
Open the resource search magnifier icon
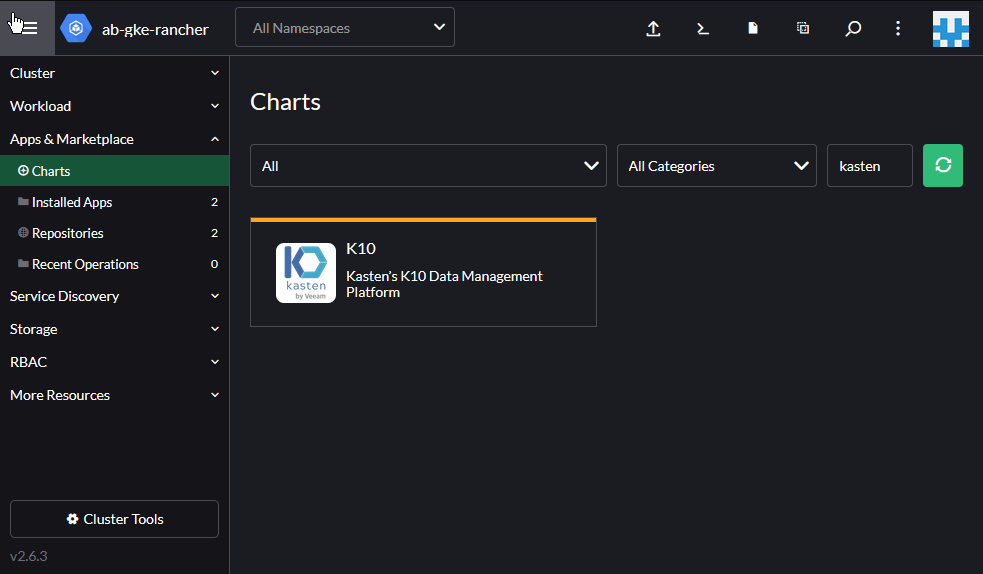coord(853,29)
